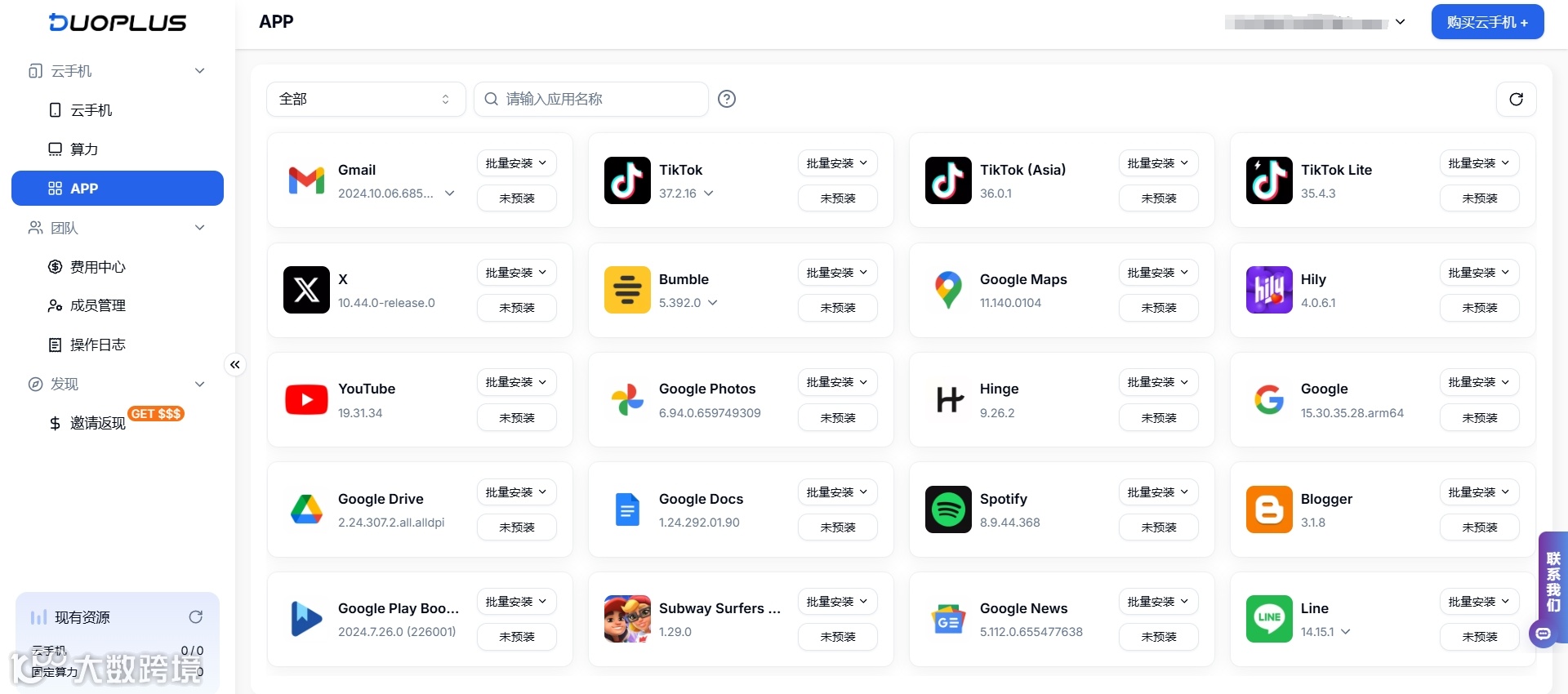This screenshot has width=1568, height=694.
Task: Click the Google Docs app icon
Action: [627, 509]
